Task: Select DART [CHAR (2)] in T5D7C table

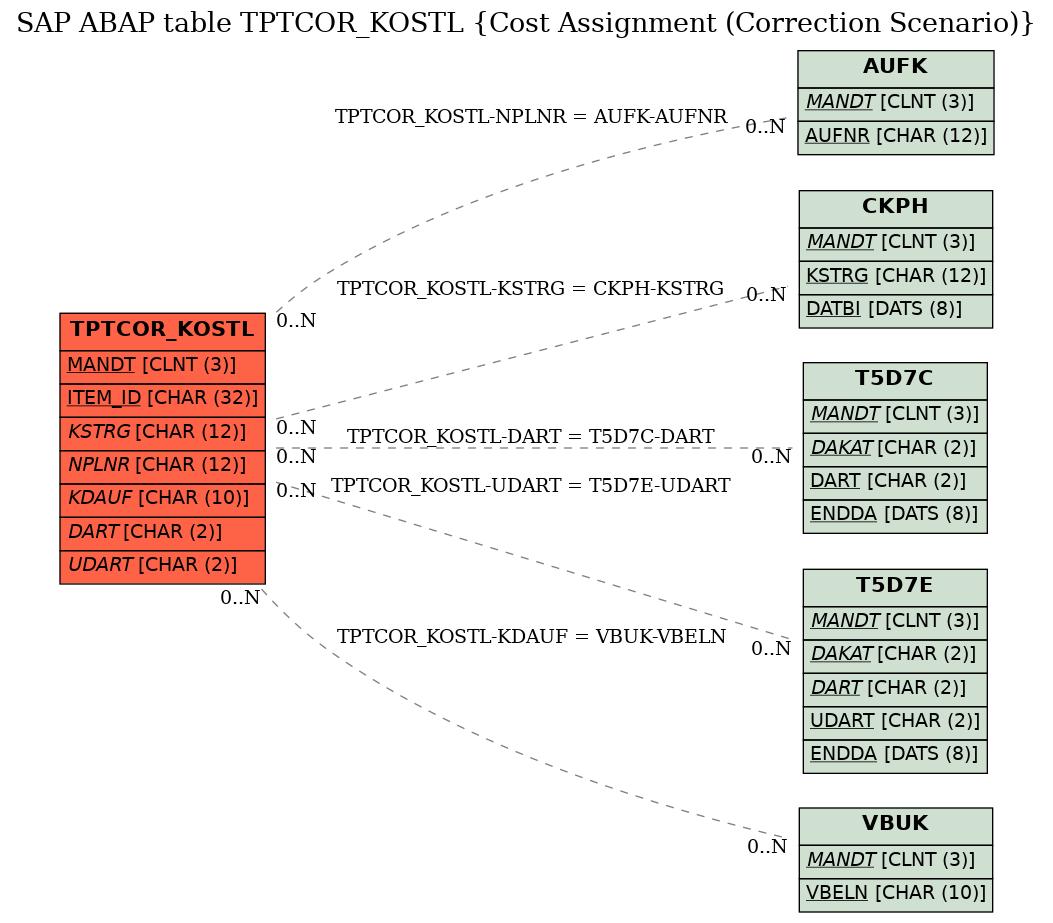Action: (x=895, y=483)
